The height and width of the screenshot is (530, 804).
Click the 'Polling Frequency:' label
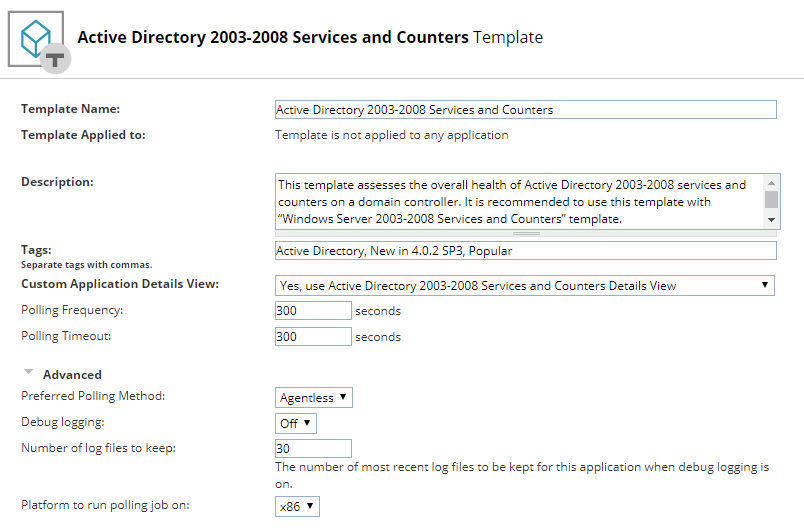(72, 310)
